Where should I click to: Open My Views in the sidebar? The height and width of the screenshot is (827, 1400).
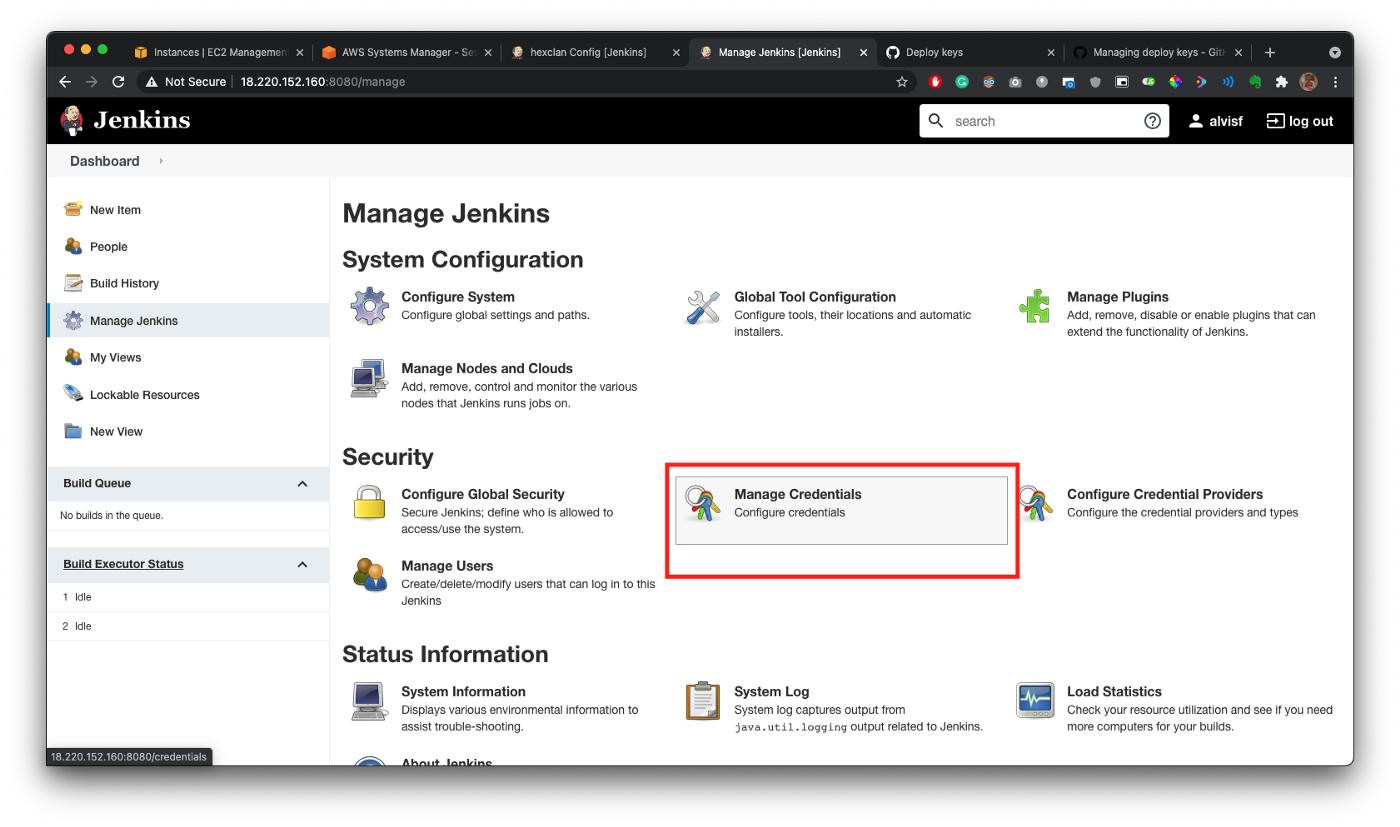tap(116, 357)
